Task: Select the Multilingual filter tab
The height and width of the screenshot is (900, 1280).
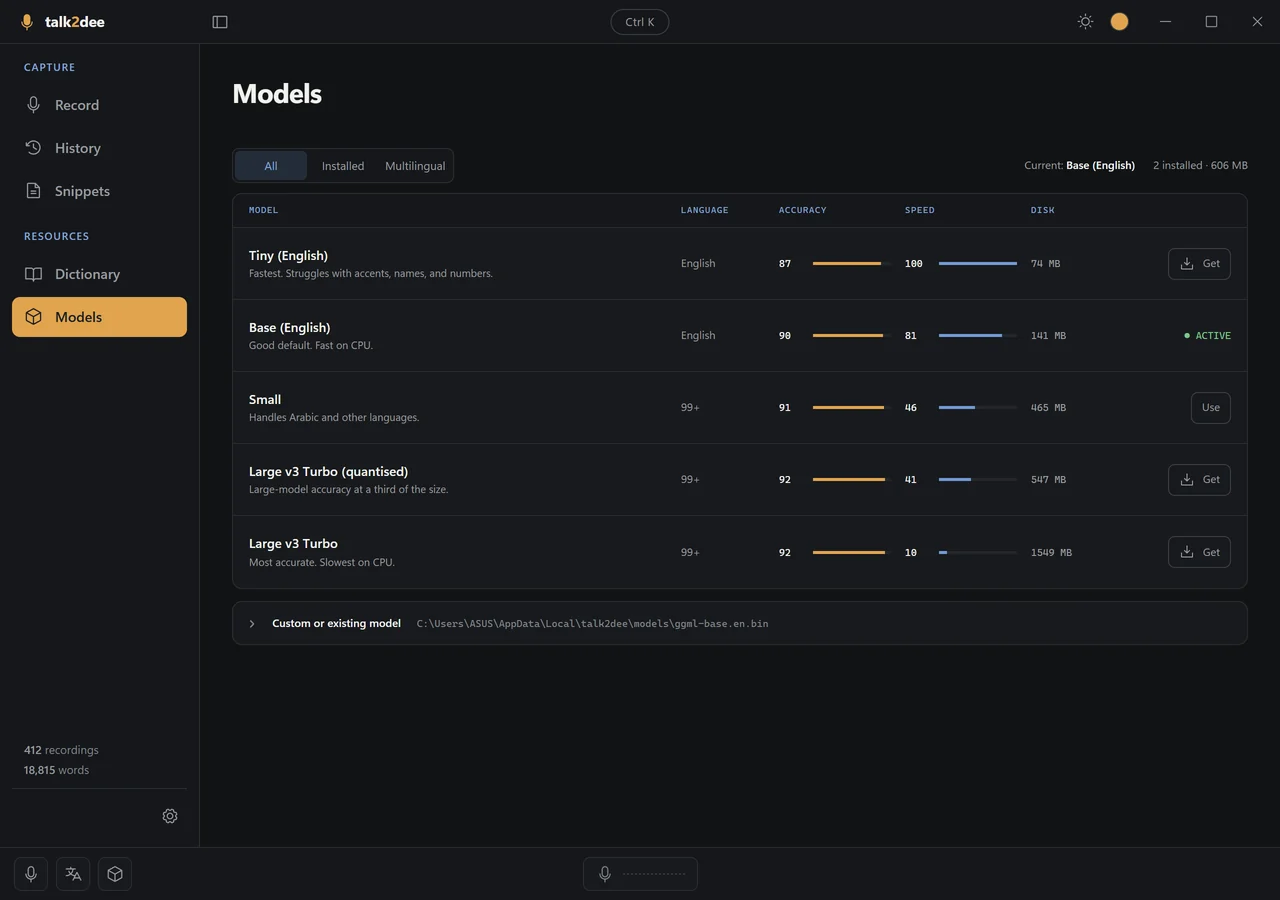Action: (415, 166)
